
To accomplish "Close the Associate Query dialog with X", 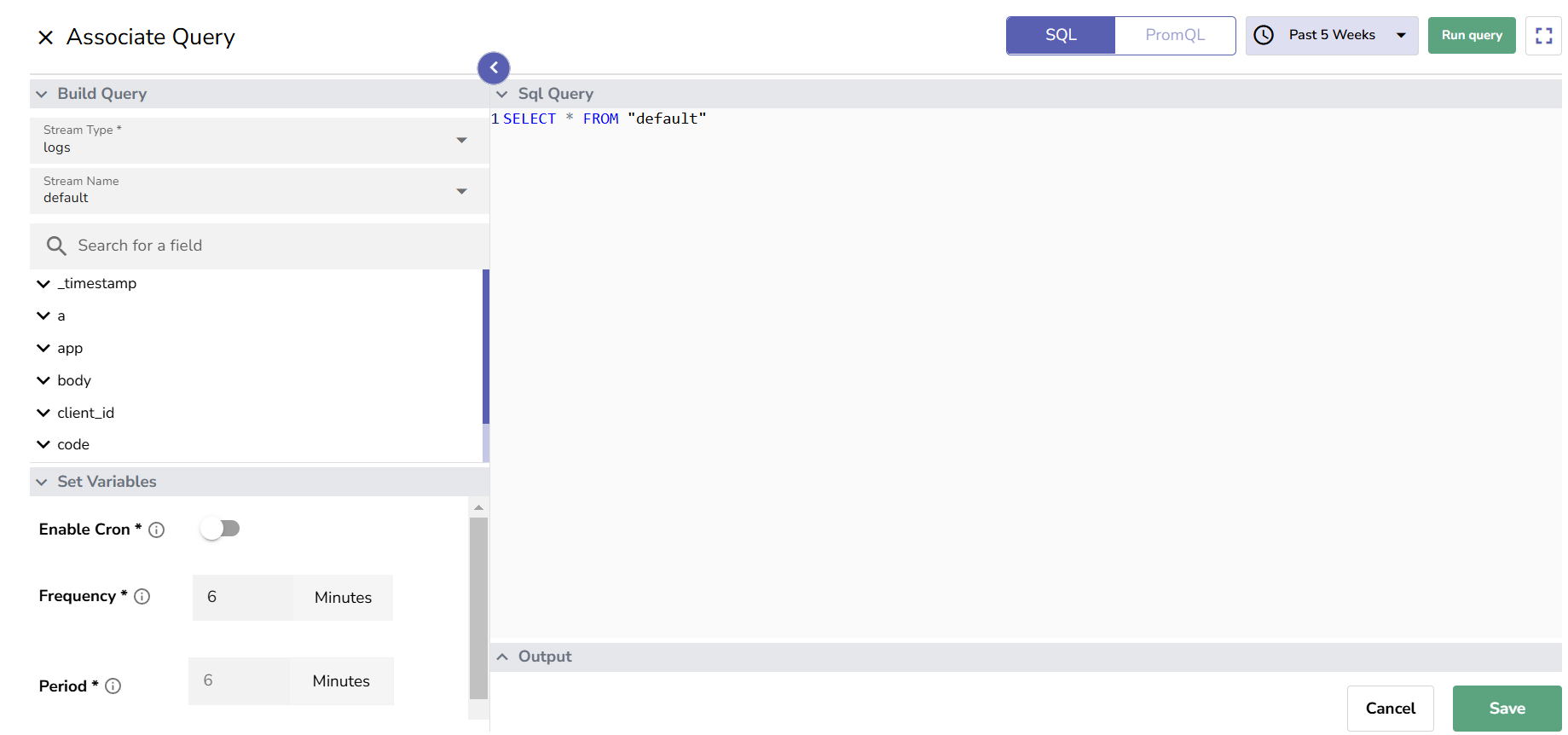I will 46,37.
